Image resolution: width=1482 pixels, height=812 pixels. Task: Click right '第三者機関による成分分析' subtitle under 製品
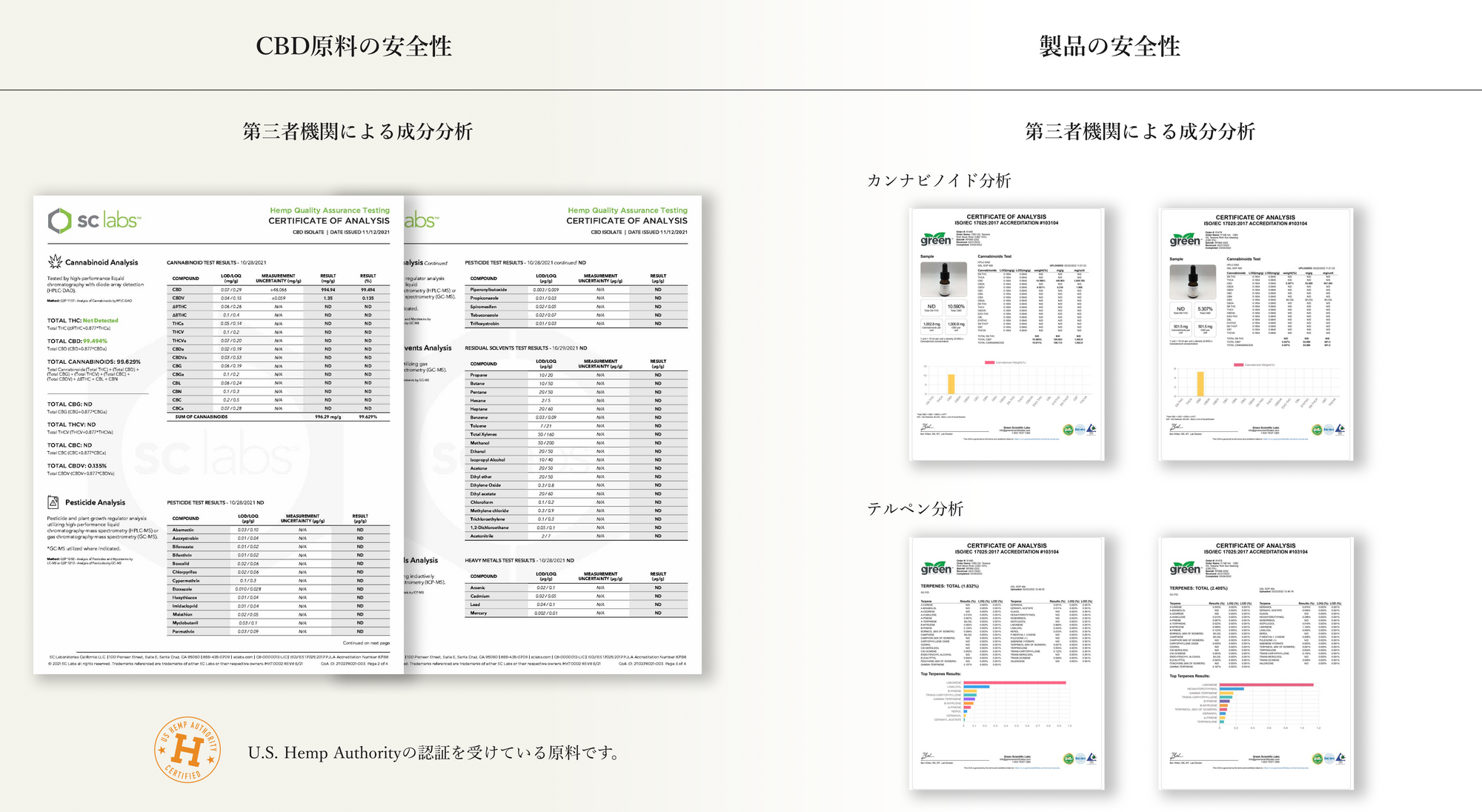[x=1140, y=132]
